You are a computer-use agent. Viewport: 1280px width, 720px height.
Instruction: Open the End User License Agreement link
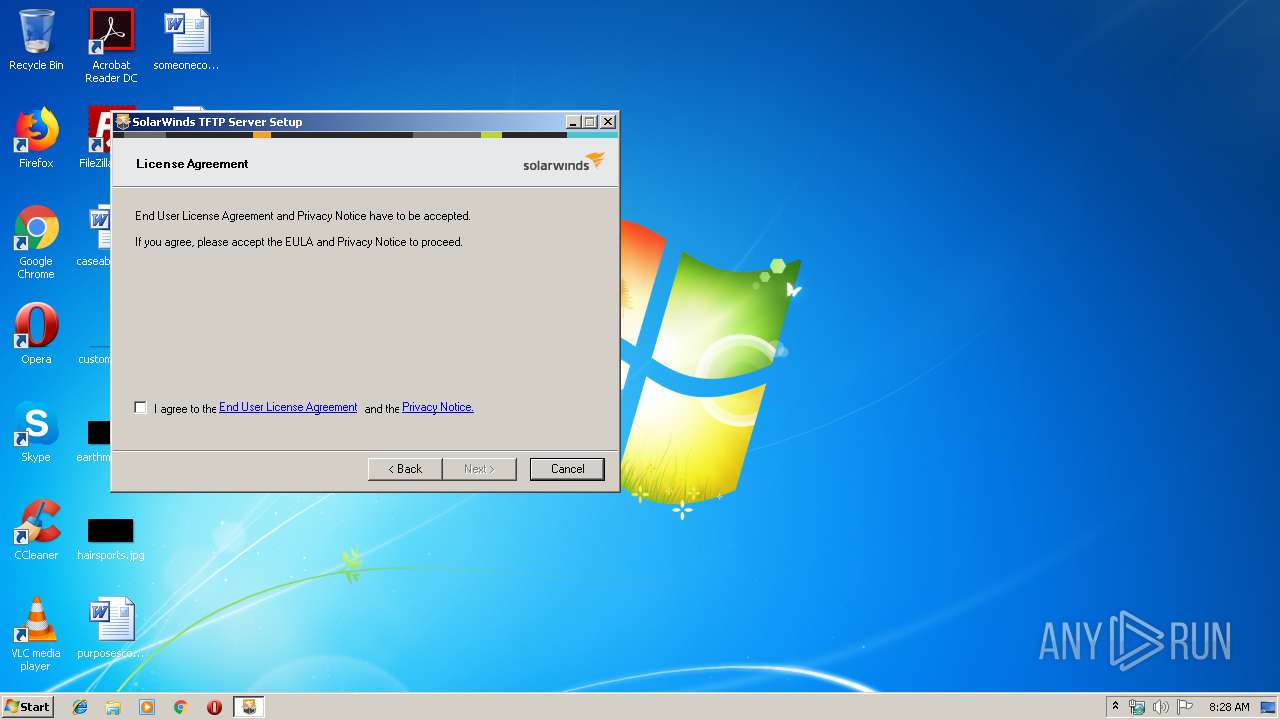pyautogui.click(x=288, y=407)
